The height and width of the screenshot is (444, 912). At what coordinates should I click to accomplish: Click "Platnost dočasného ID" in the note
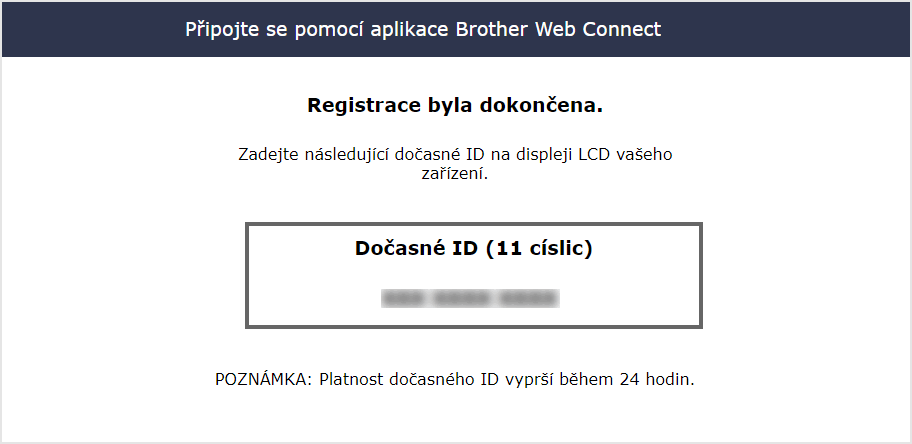408,380
